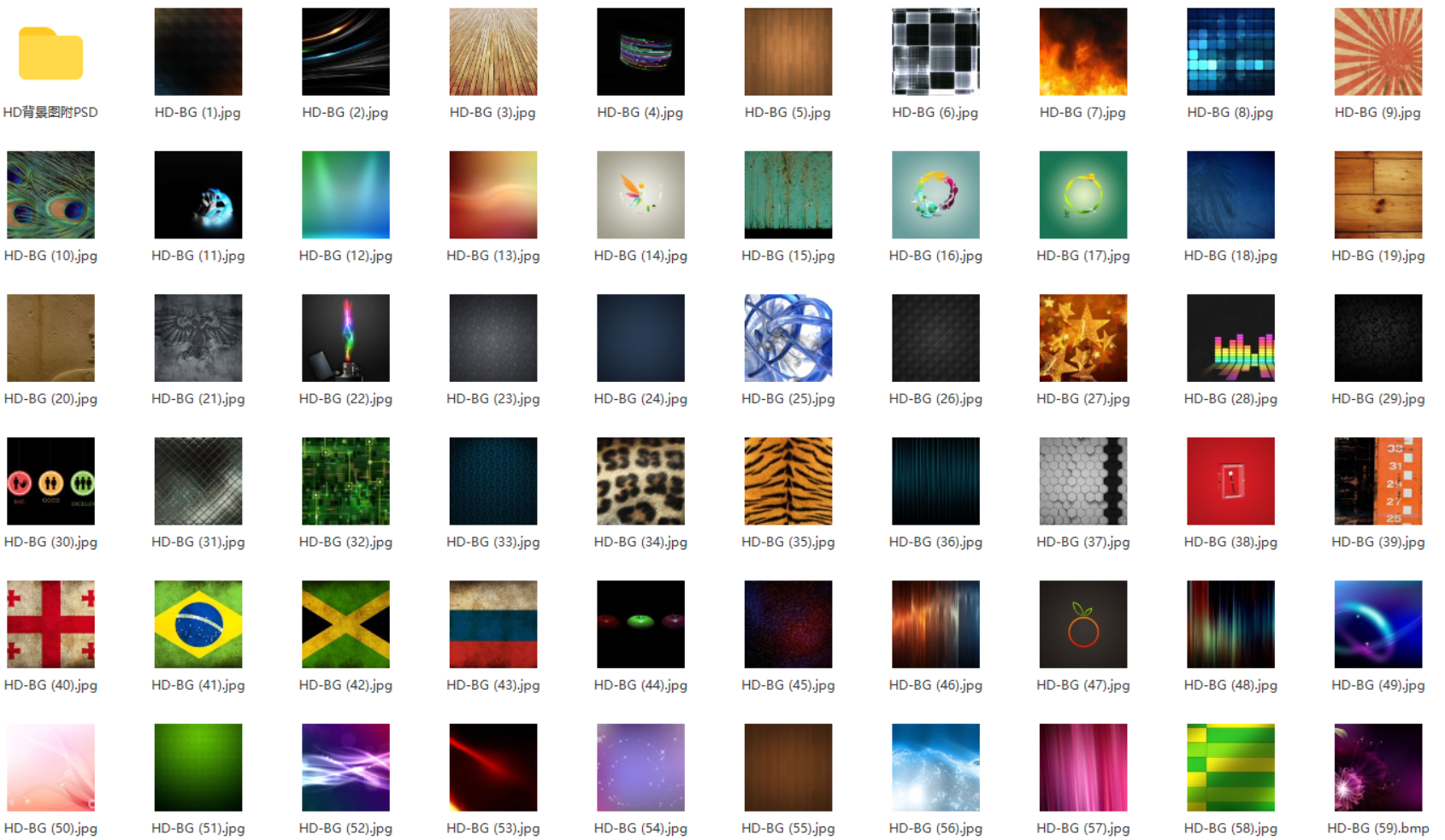Viewport: 1445px width, 840px height.
Task: Select the Georgia flag thumbnail HD-BG (40).jpg
Action: [x=50, y=625]
